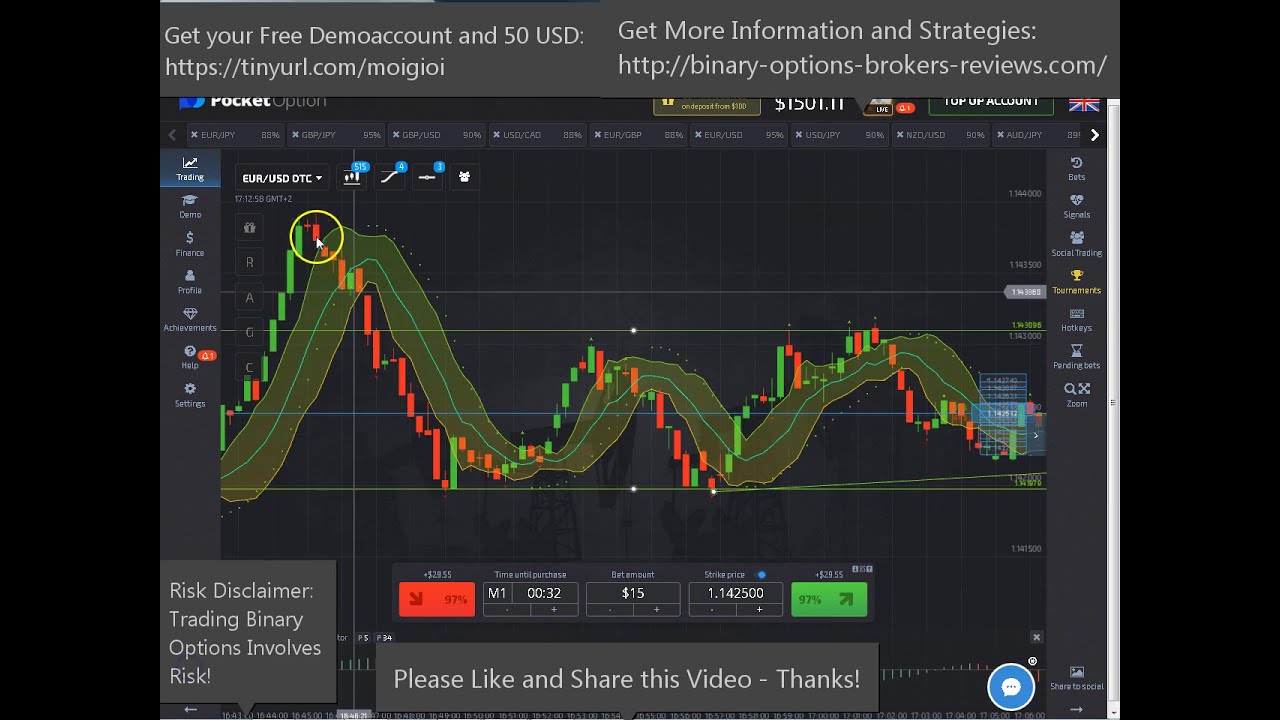Click the Zoom chart control
Viewport: 1280px width, 720px height.
coord(1076,395)
